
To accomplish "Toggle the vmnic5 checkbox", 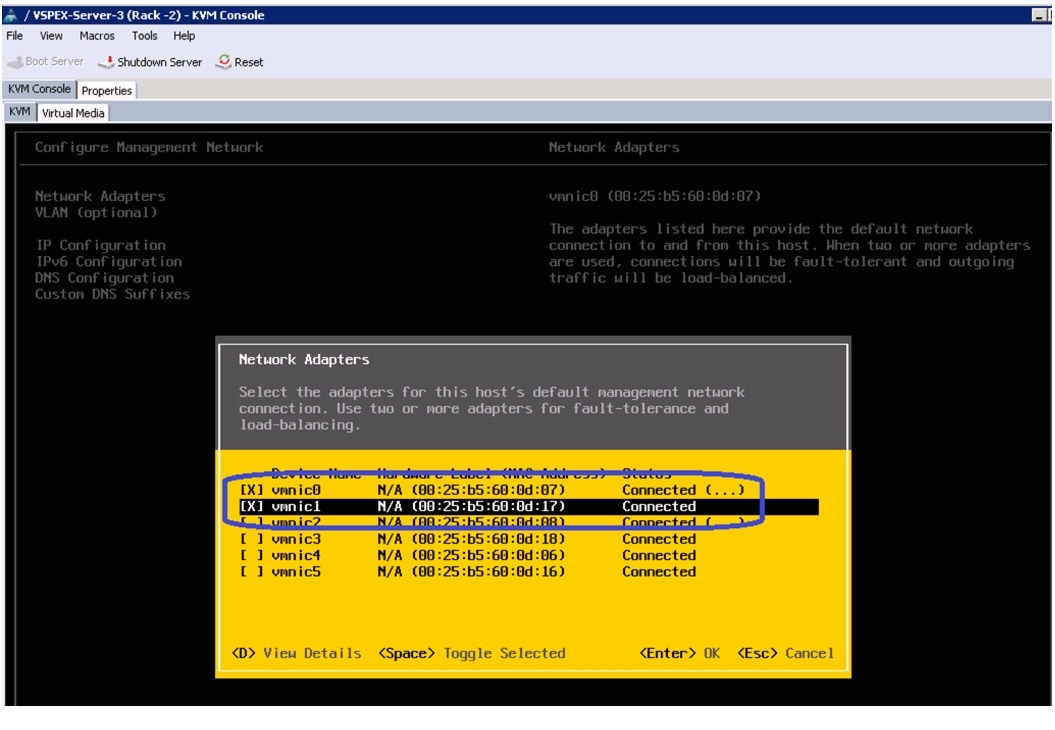I will (252, 571).
